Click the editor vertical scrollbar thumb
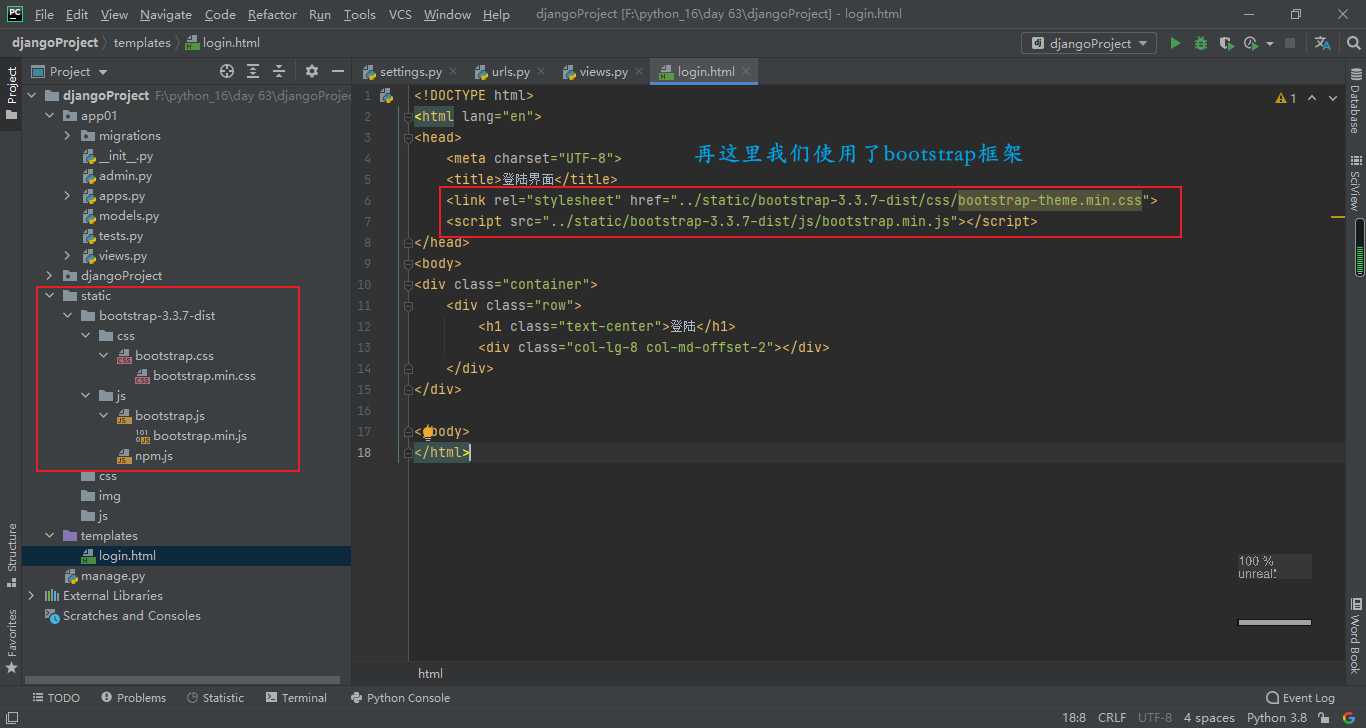Image resolution: width=1366 pixels, height=728 pixels. 1360,247
